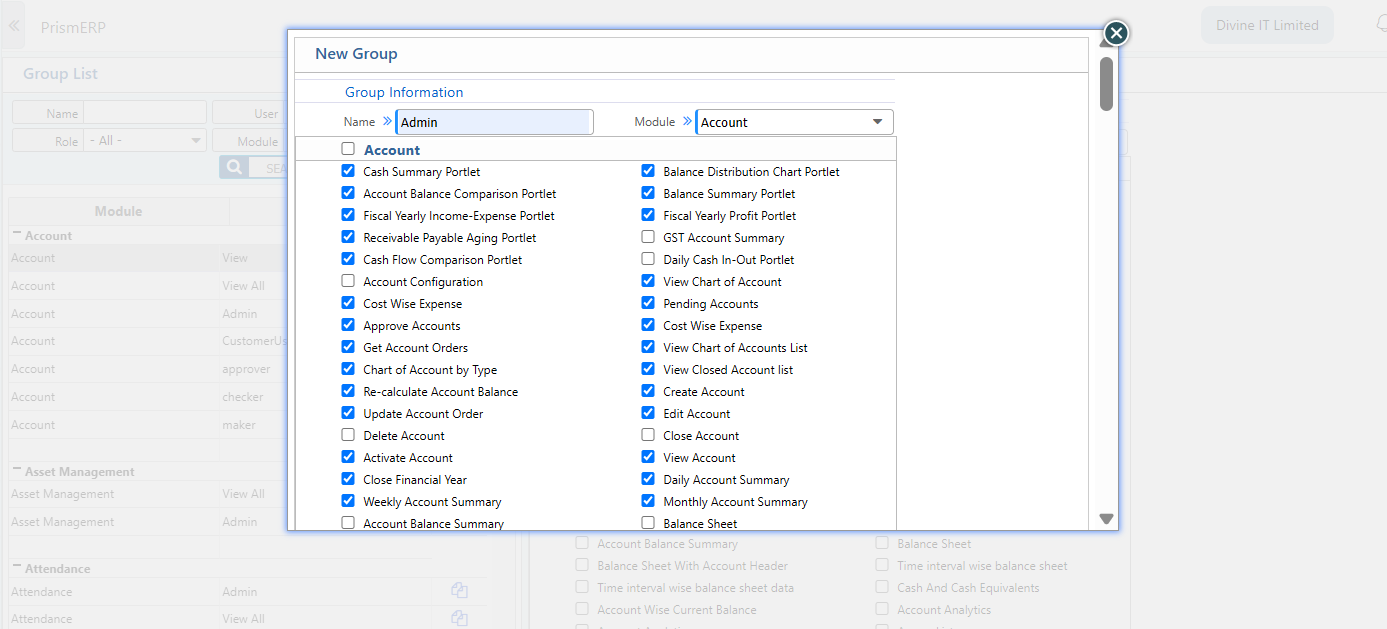Viewport: 1387px width, 629px height.
Task: Click the double-arrow icon beside the Module label
Action: pos(686,120)
